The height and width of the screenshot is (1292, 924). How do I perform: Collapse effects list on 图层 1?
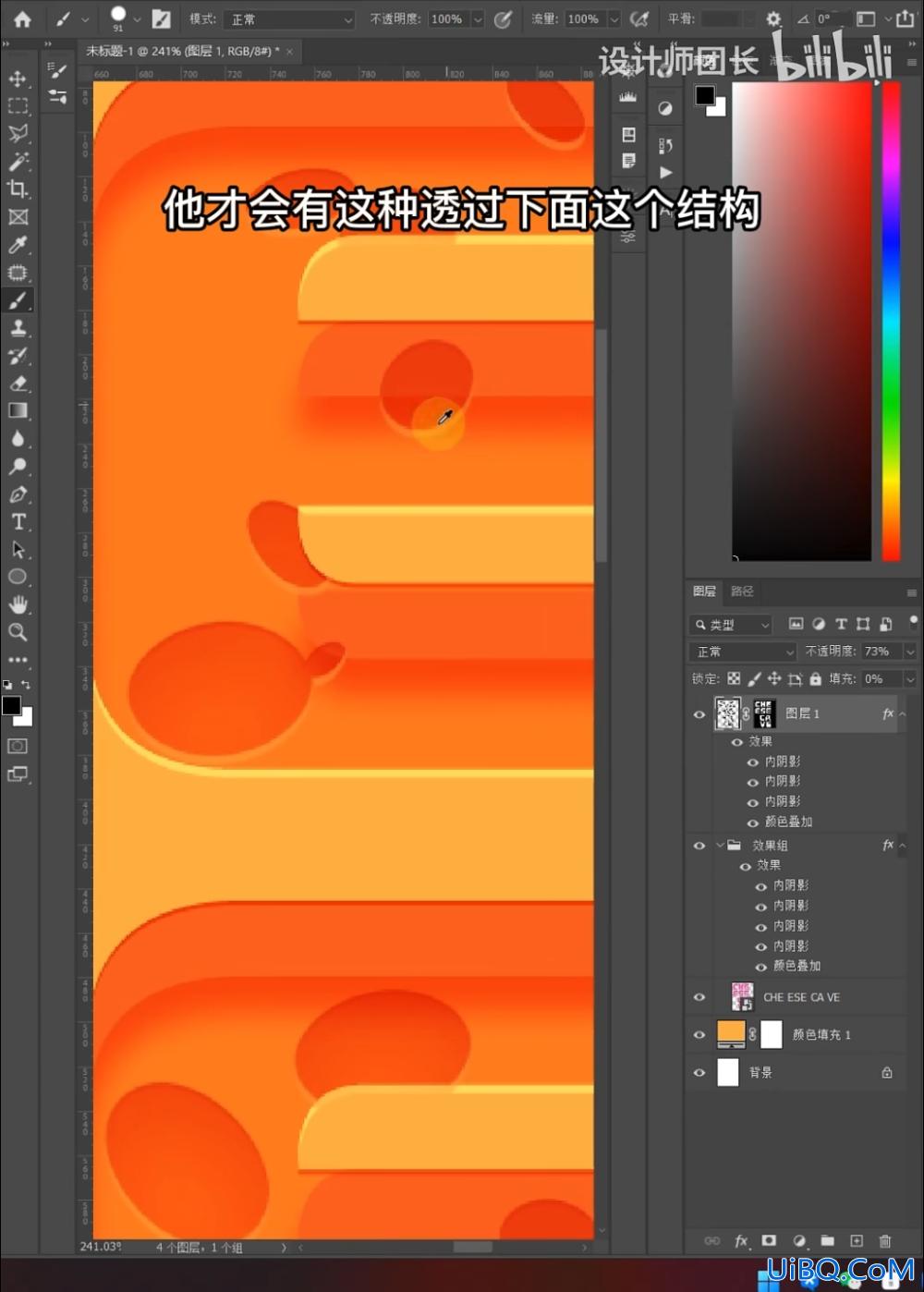click(903, 713)
